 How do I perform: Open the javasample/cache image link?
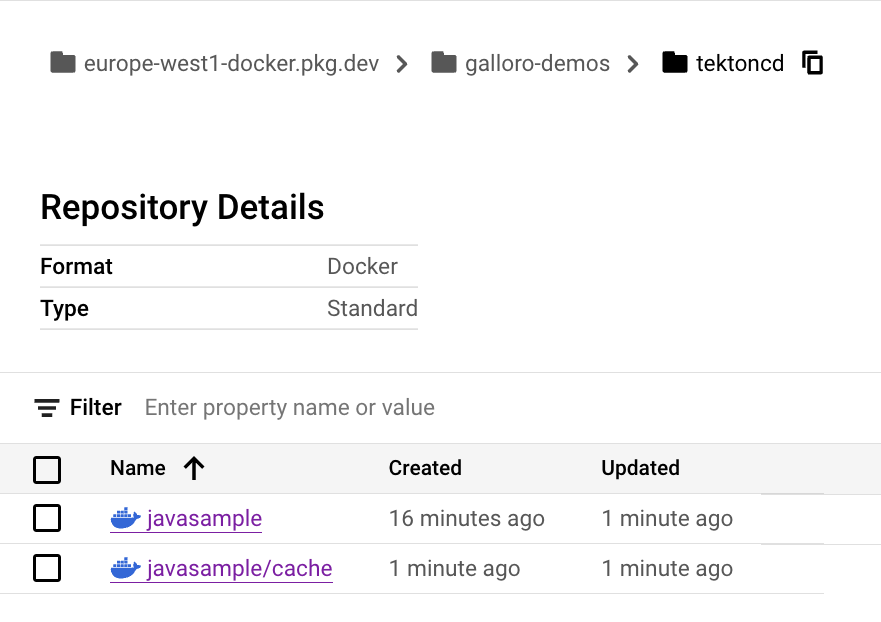(239, 569)
